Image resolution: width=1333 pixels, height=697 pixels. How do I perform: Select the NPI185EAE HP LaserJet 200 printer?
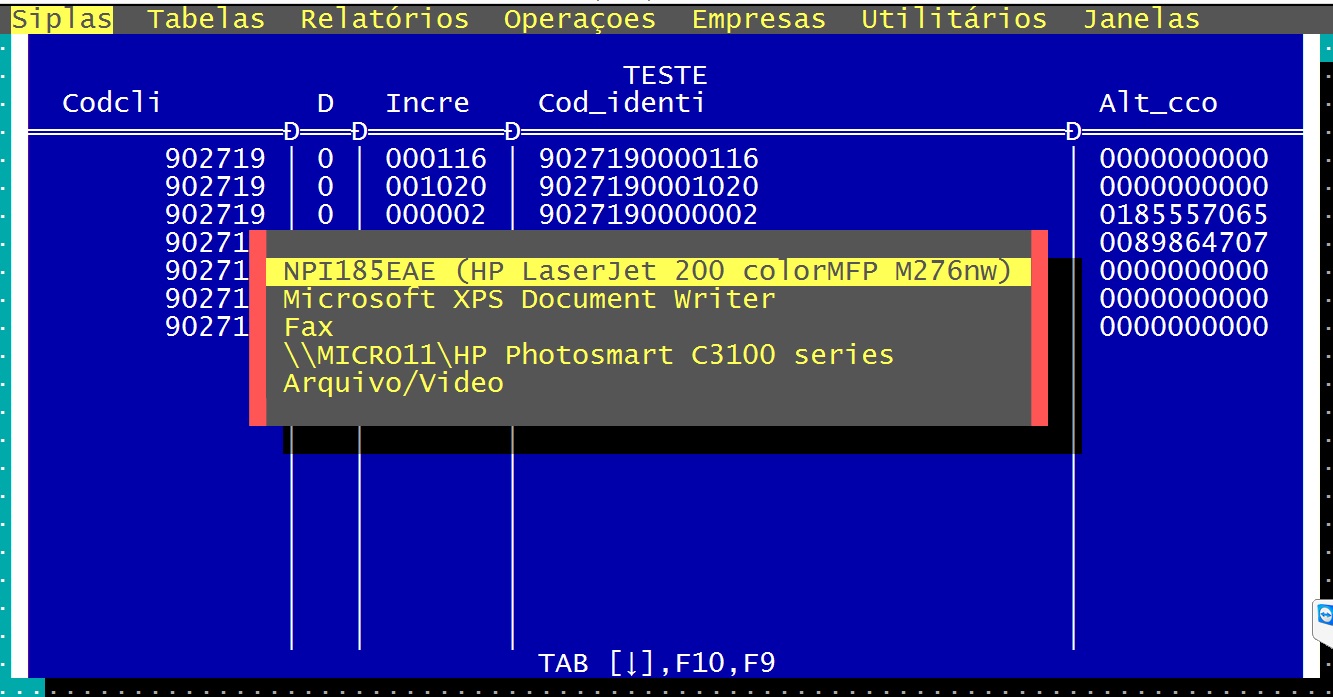pos(647,271)
